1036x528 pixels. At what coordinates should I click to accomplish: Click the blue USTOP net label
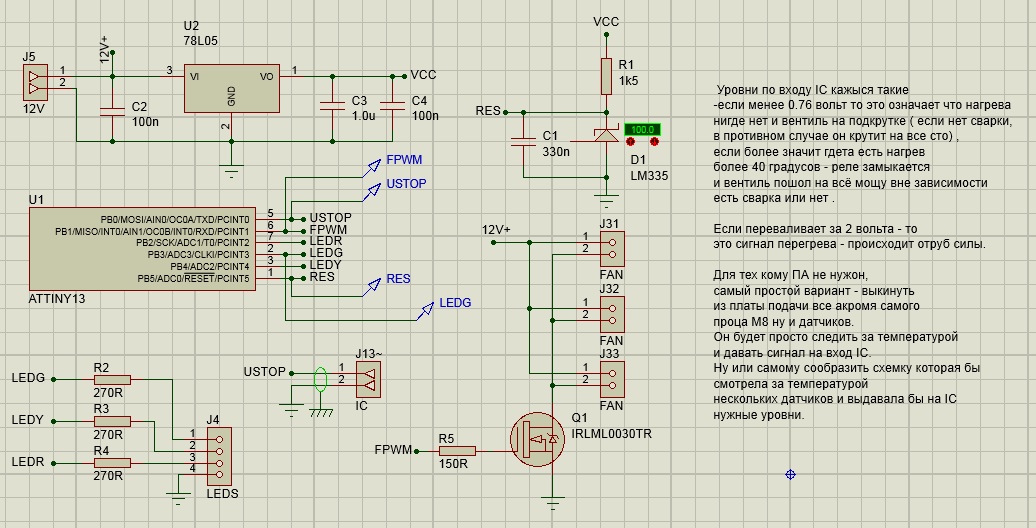(406, 184)
